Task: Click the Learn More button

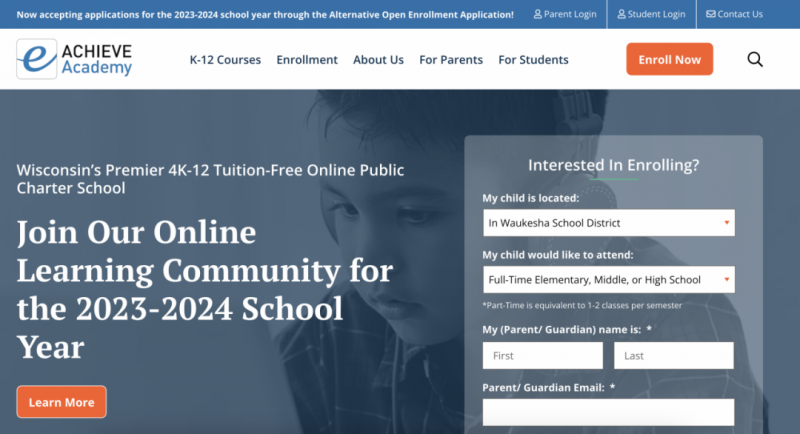Action: pyautogui.click(x=61, y=402)
